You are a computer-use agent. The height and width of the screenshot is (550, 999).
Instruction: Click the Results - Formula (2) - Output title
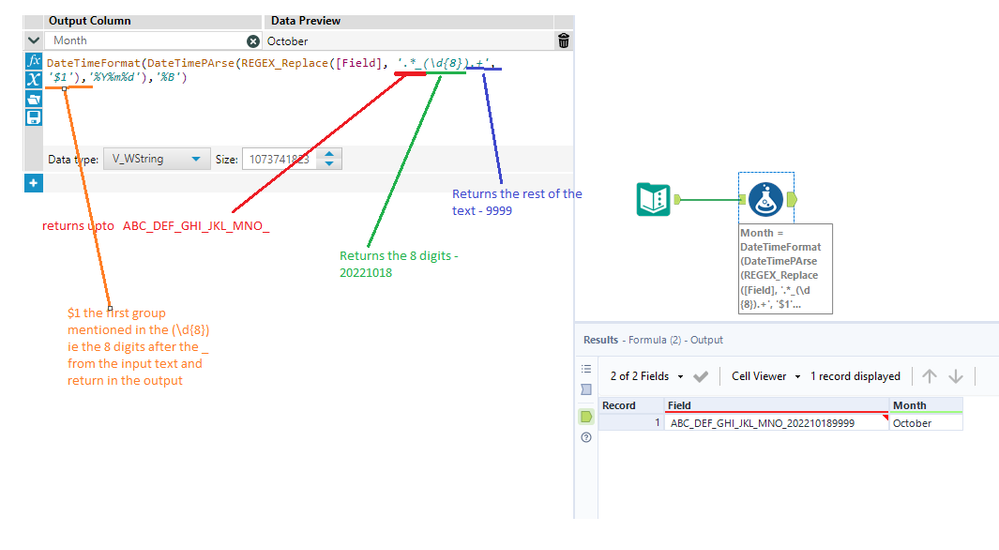click(653, 340)
